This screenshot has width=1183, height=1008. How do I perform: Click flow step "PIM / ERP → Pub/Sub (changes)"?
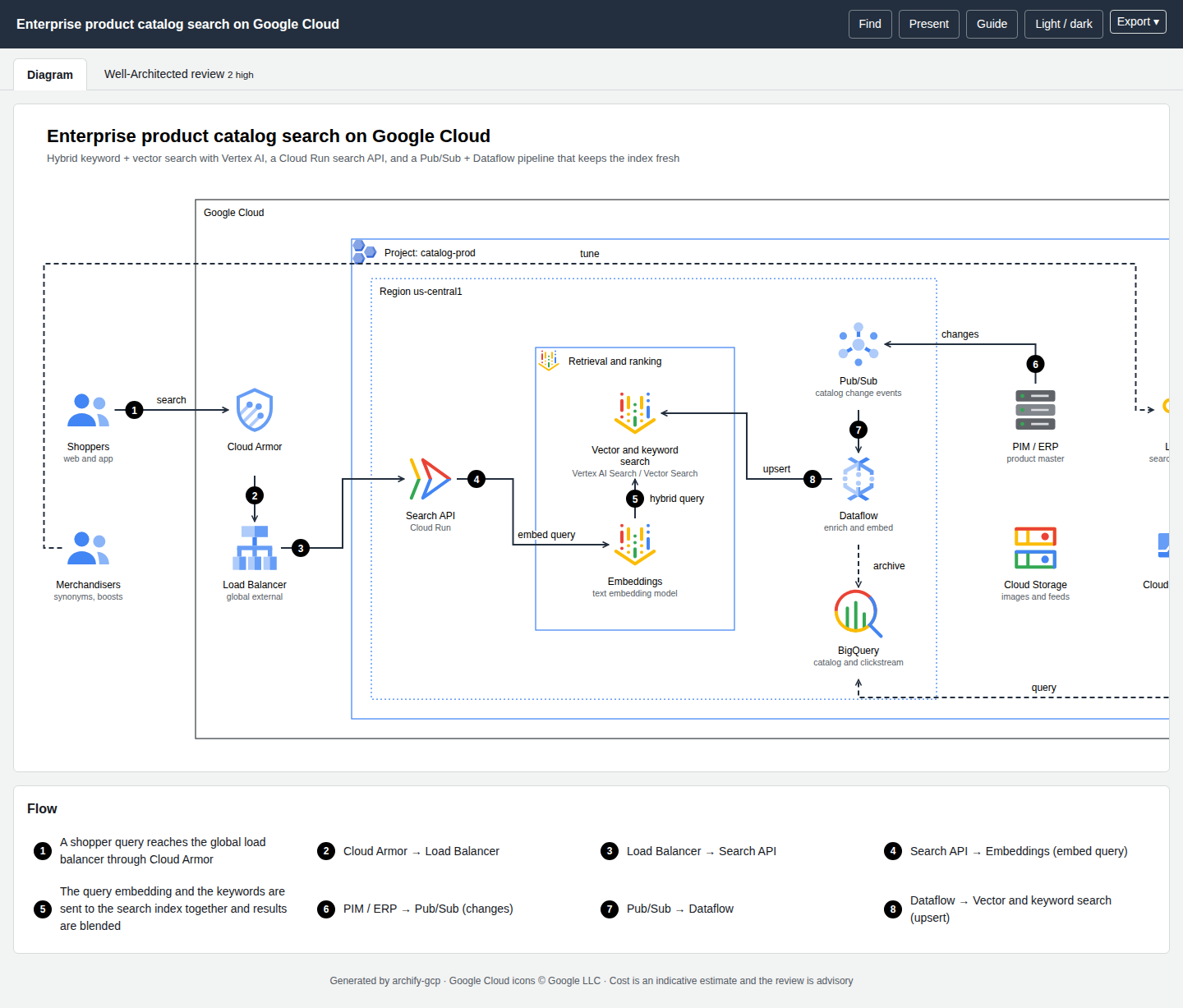tap(415, 909)
